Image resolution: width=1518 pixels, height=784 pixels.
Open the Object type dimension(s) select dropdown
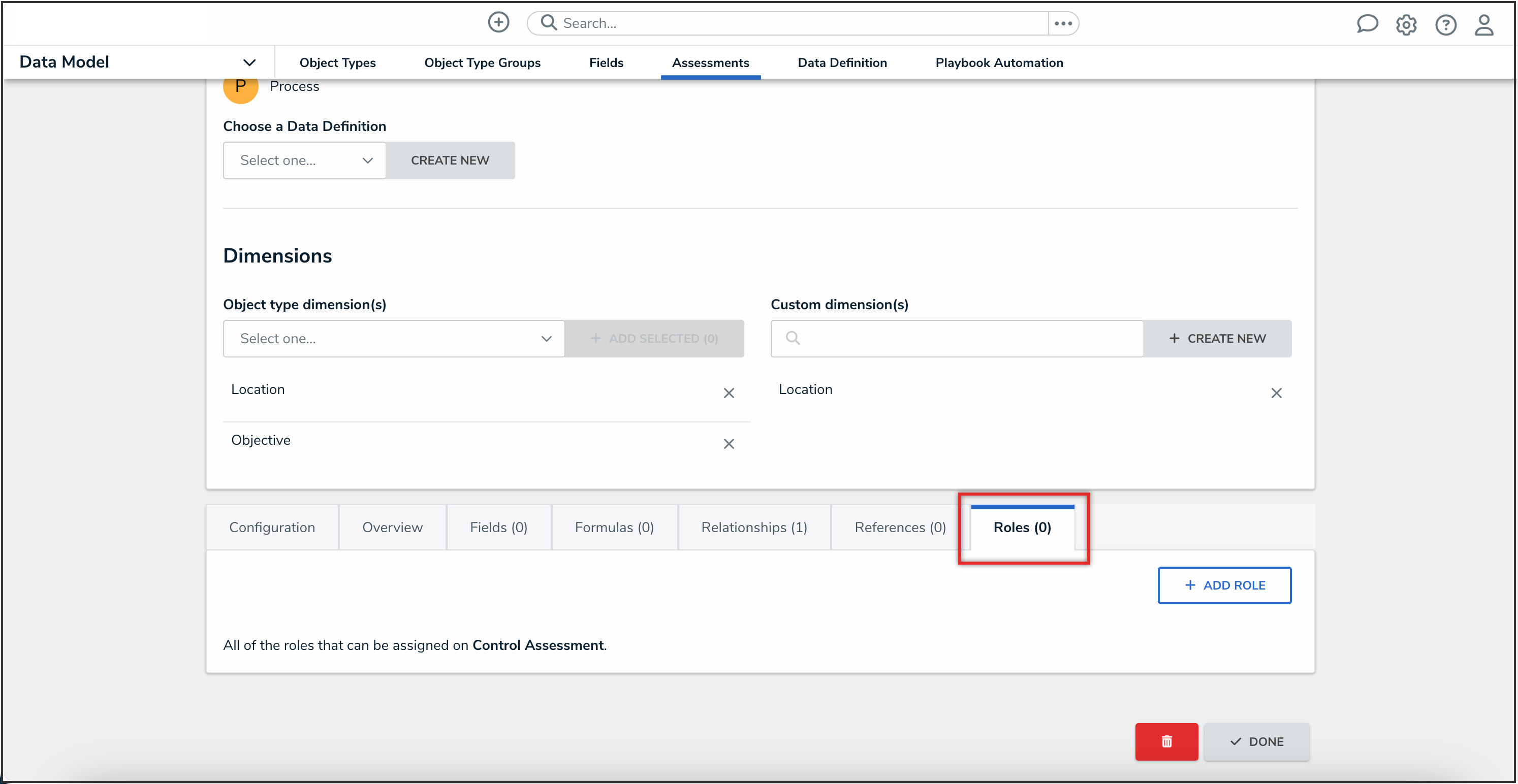[x=393, y=339]
